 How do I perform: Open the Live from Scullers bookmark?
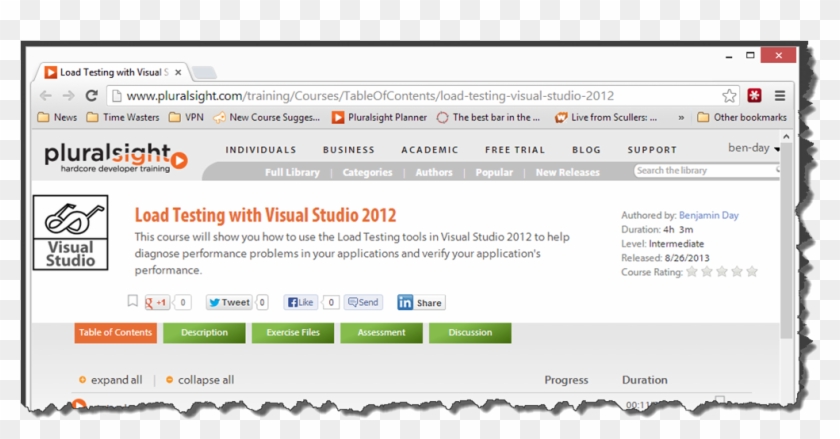(x=606, y=117)
